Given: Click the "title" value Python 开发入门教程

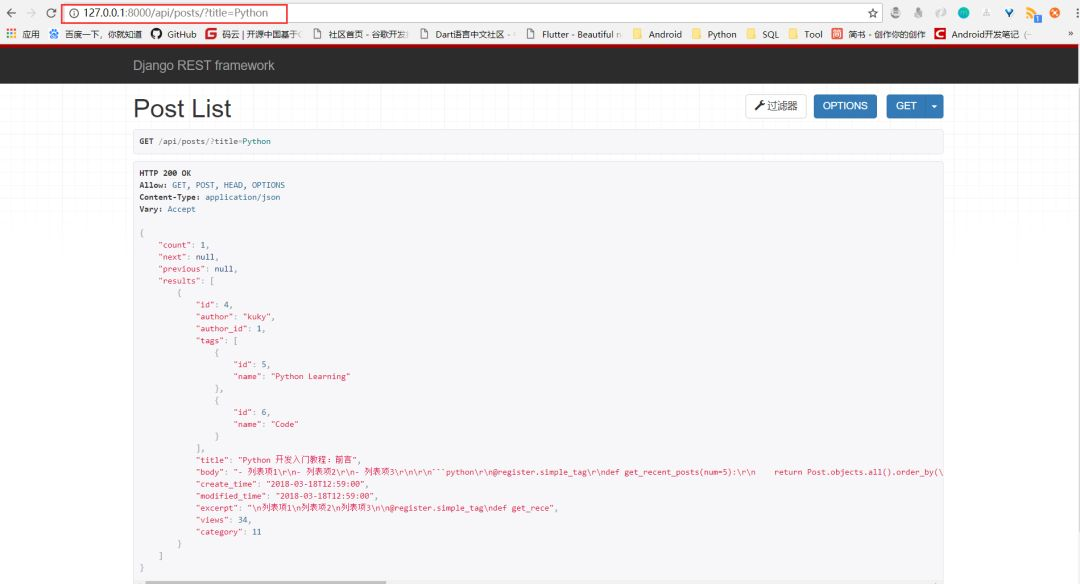Looking at the screenshot, I should 298,460.
